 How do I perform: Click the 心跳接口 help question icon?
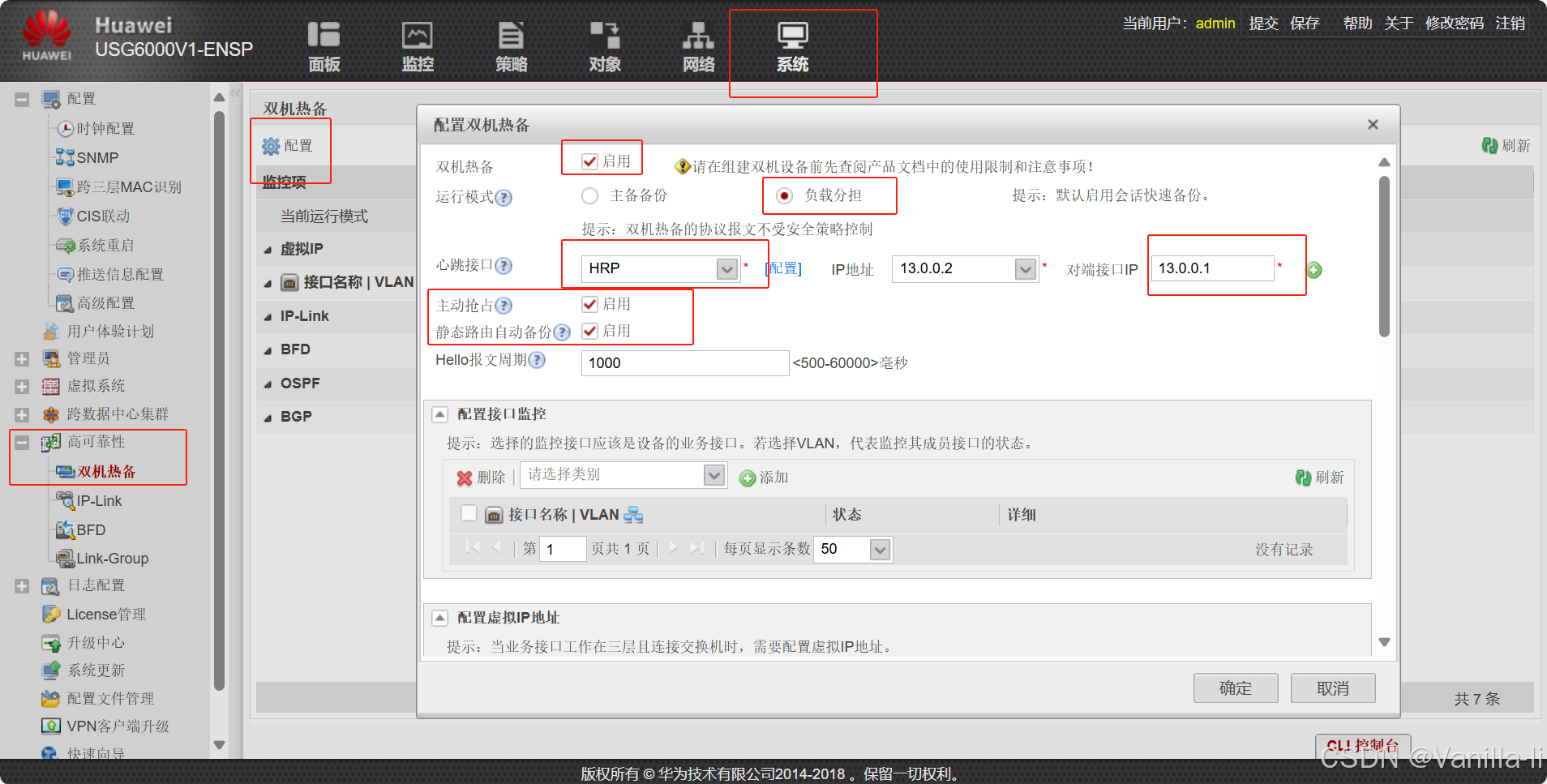[x=504, y=265]
